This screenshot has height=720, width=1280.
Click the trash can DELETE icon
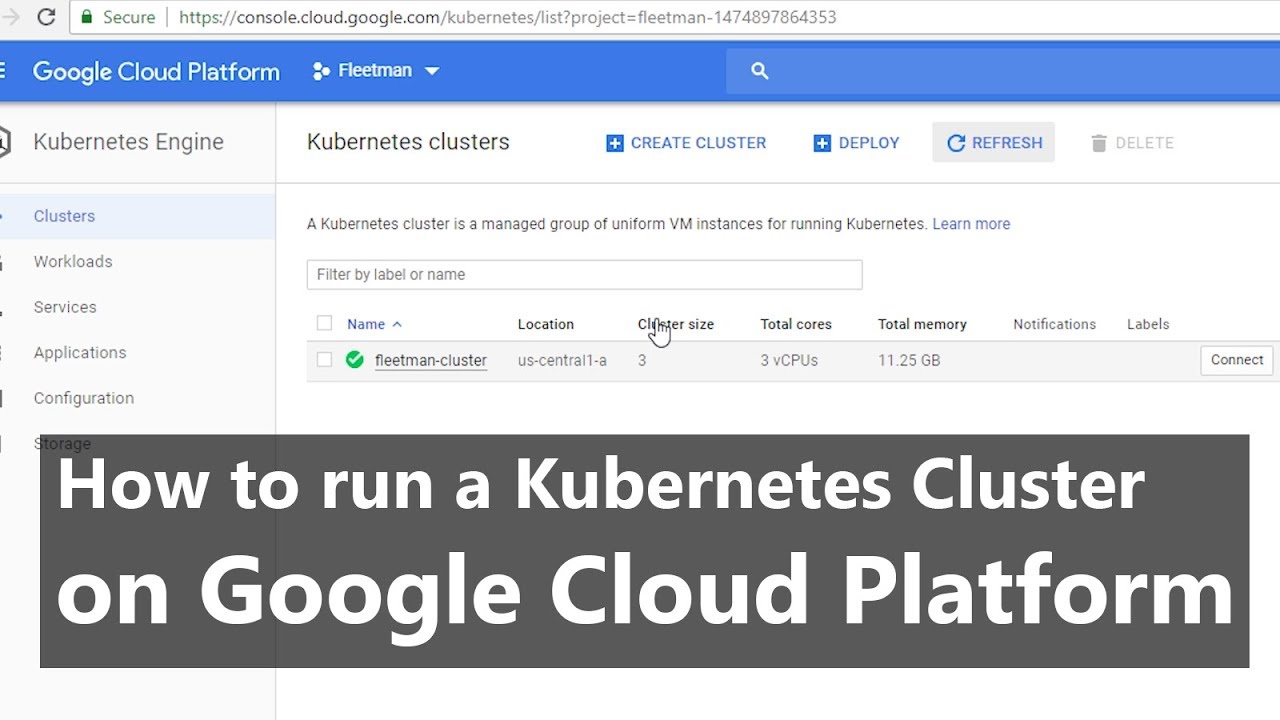click(1099, 143)
